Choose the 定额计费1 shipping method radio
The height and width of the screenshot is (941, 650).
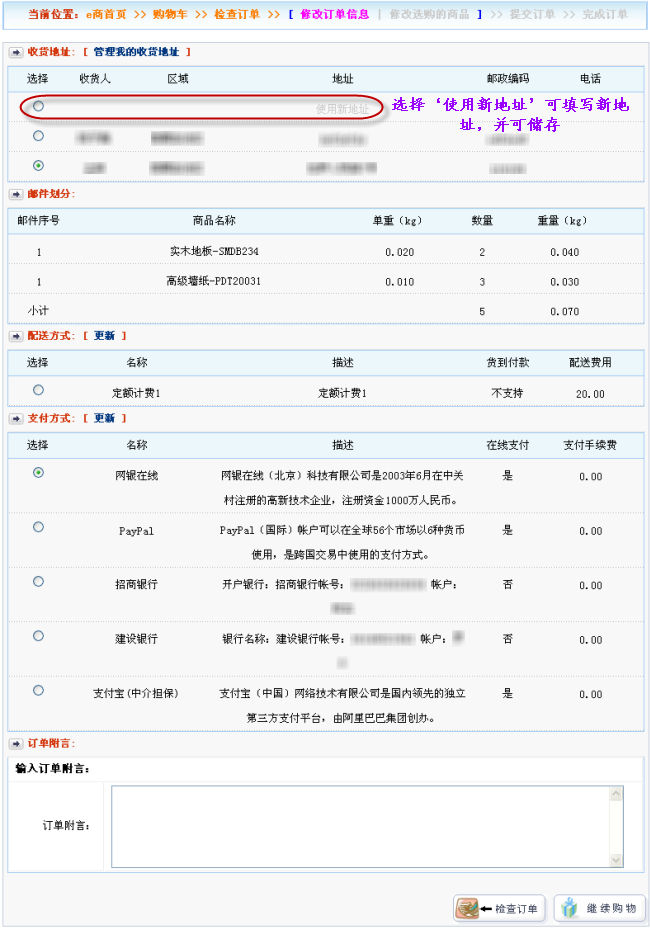38,390
